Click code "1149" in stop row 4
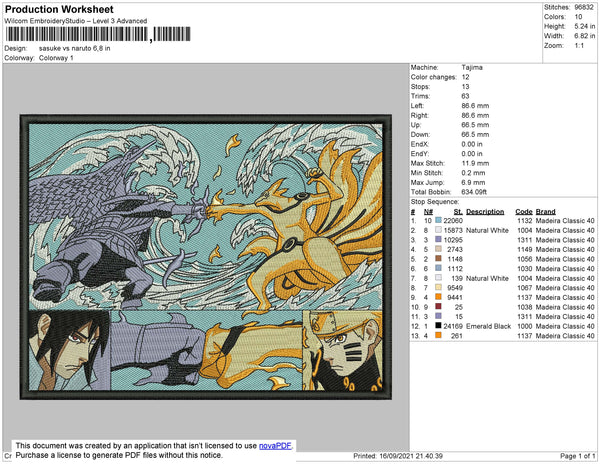 point(525,249)
